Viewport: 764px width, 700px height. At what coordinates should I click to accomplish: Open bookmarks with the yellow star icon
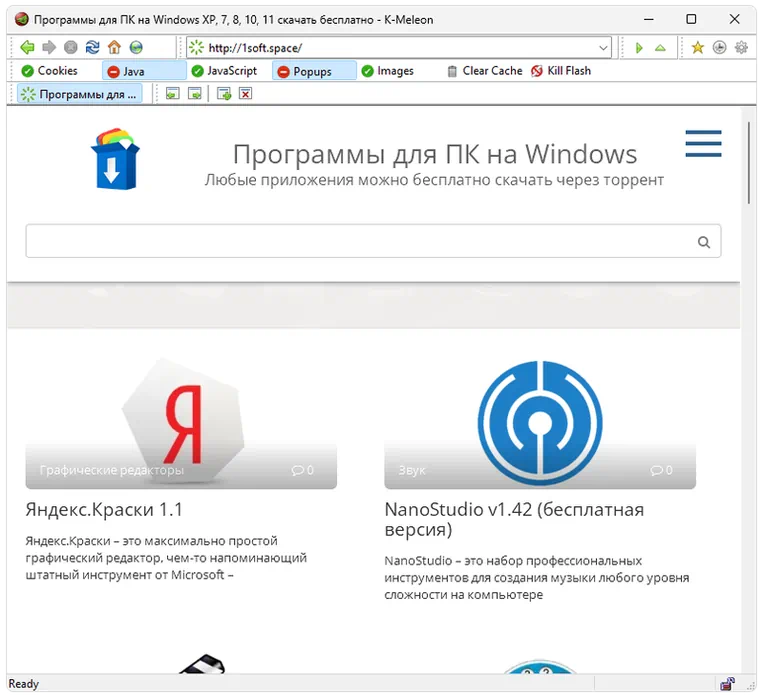coord(698,47)
